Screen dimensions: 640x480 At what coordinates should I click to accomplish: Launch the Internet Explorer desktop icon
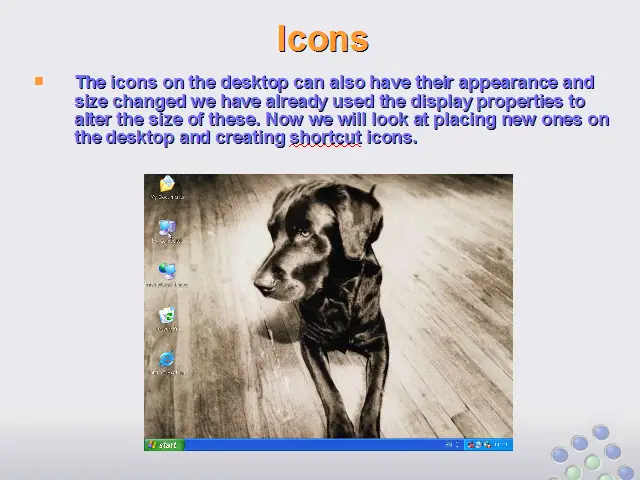tap(167, 361)
